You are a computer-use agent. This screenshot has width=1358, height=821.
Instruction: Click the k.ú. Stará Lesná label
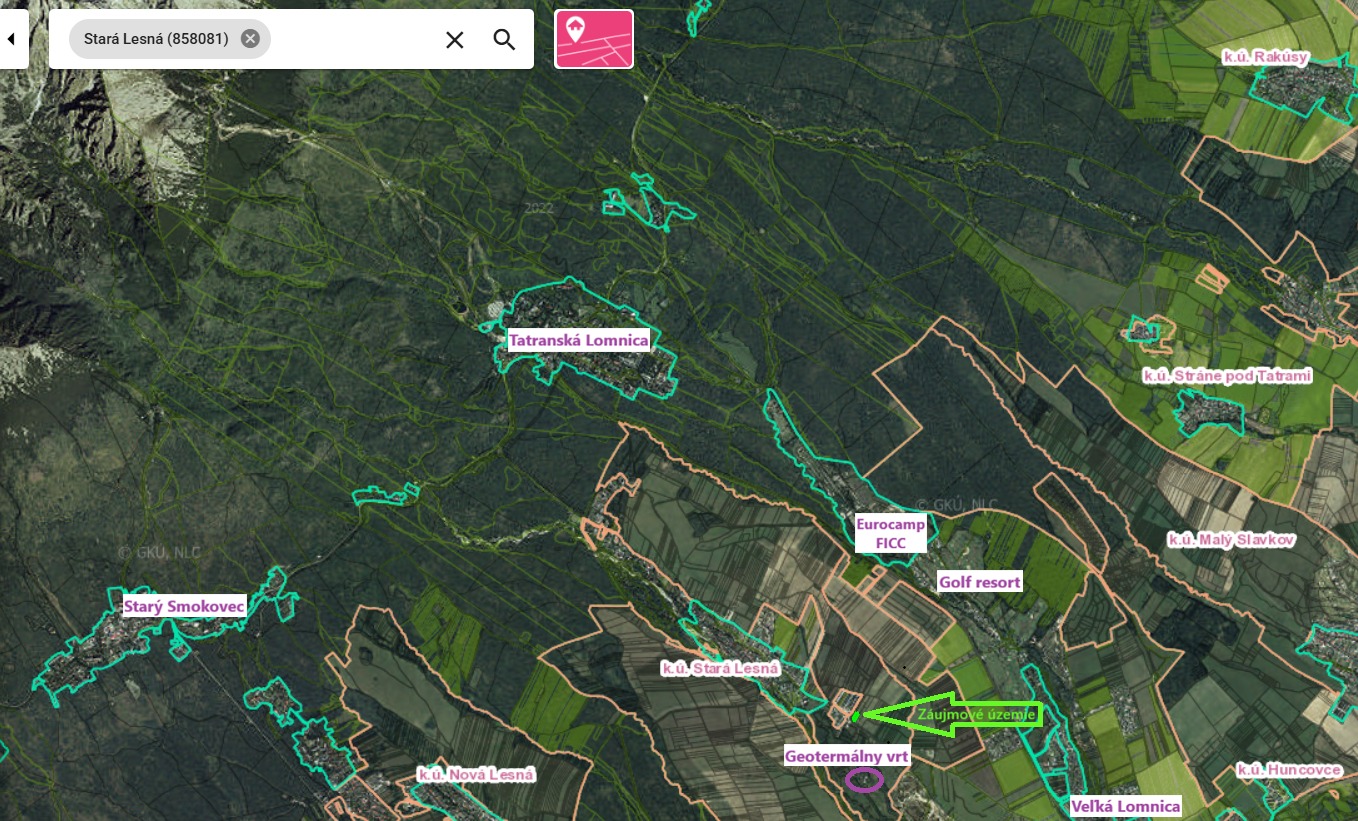[719, 668]
